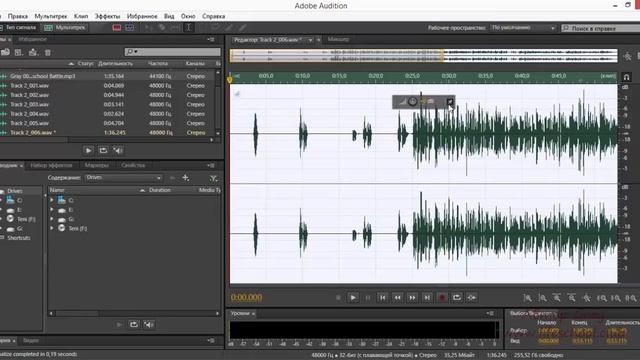Expand Temi (F:) drive in Name list
The width and height of the screenshot is (640, 360).
[52, 229]
